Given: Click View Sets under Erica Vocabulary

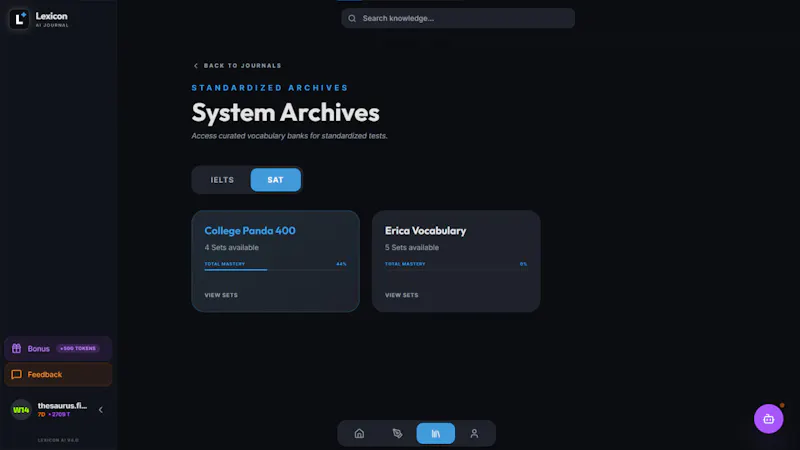Looking at the screenshot, I should [402, 295].
